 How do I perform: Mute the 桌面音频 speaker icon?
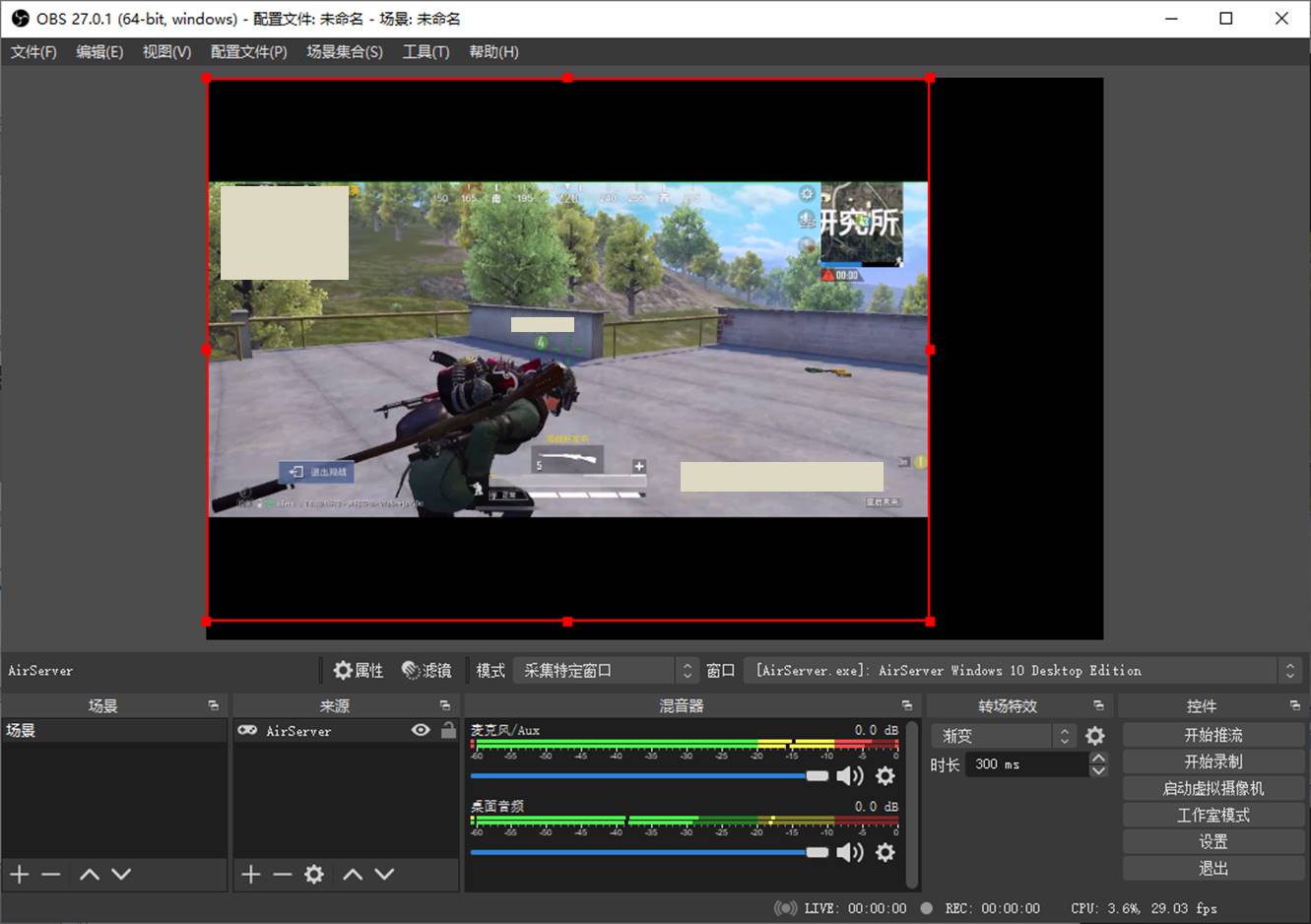point(849,852)
